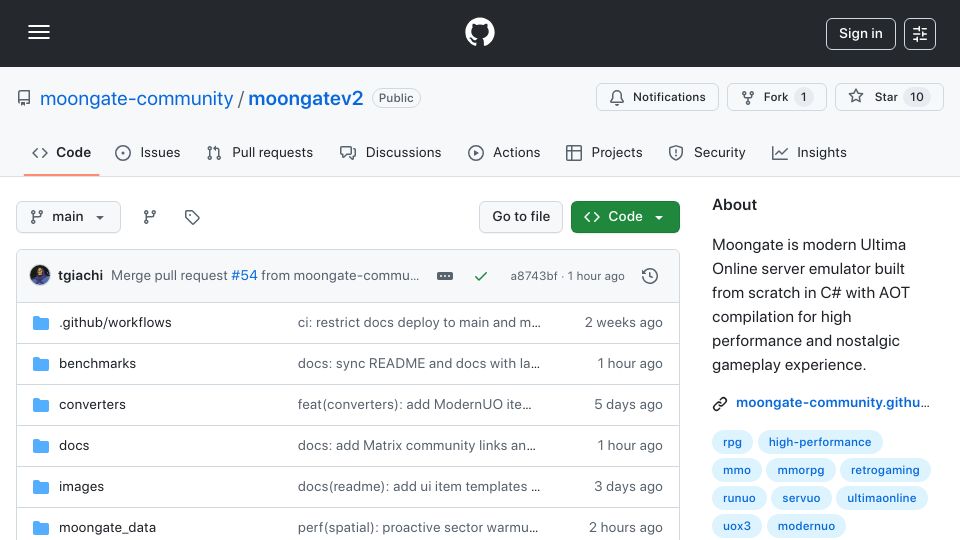Select the mmorpg topic tag

pyautogui.click(x=801, y=470)
